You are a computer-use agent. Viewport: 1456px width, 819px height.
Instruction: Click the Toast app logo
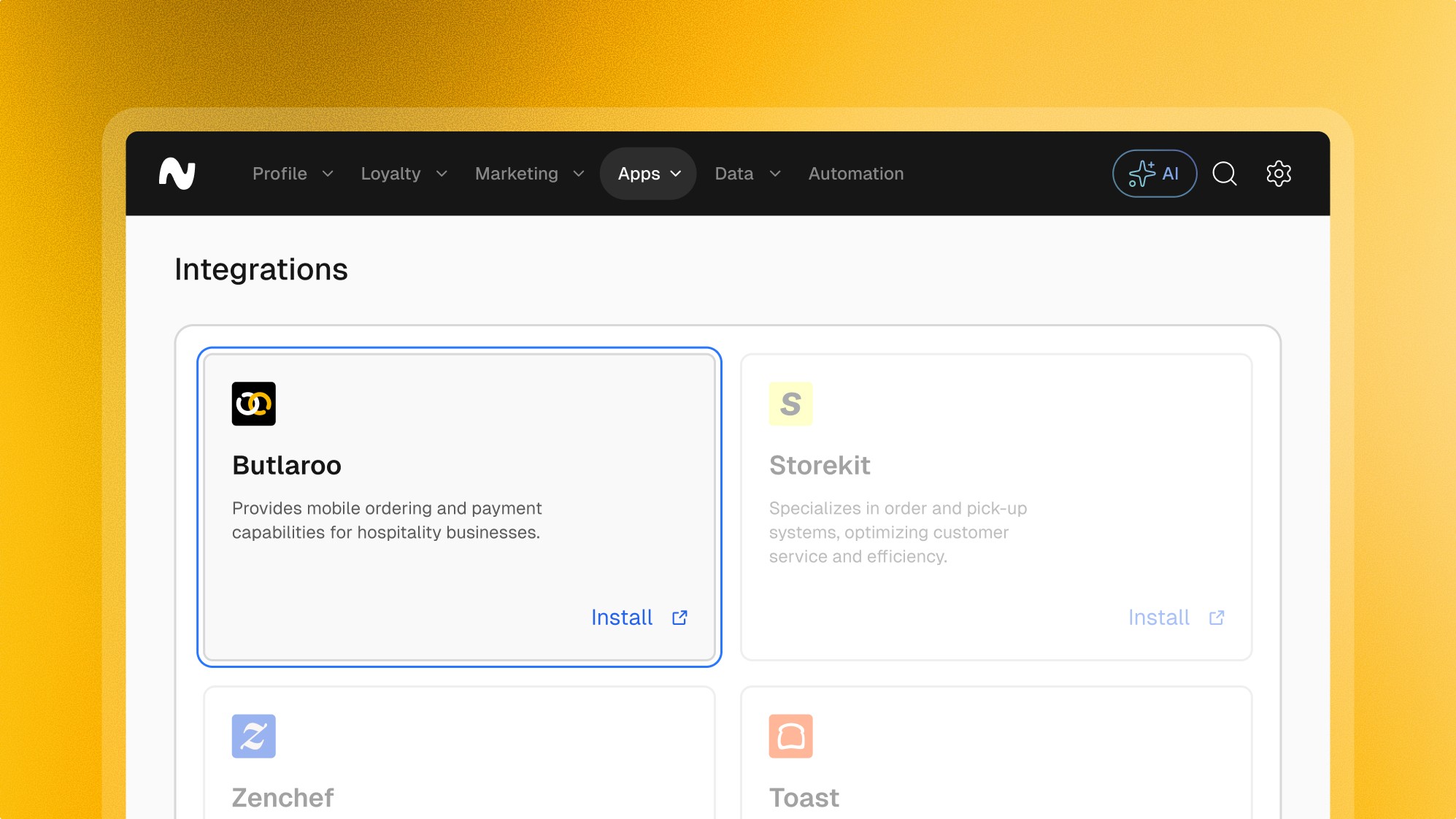point(790,736)
